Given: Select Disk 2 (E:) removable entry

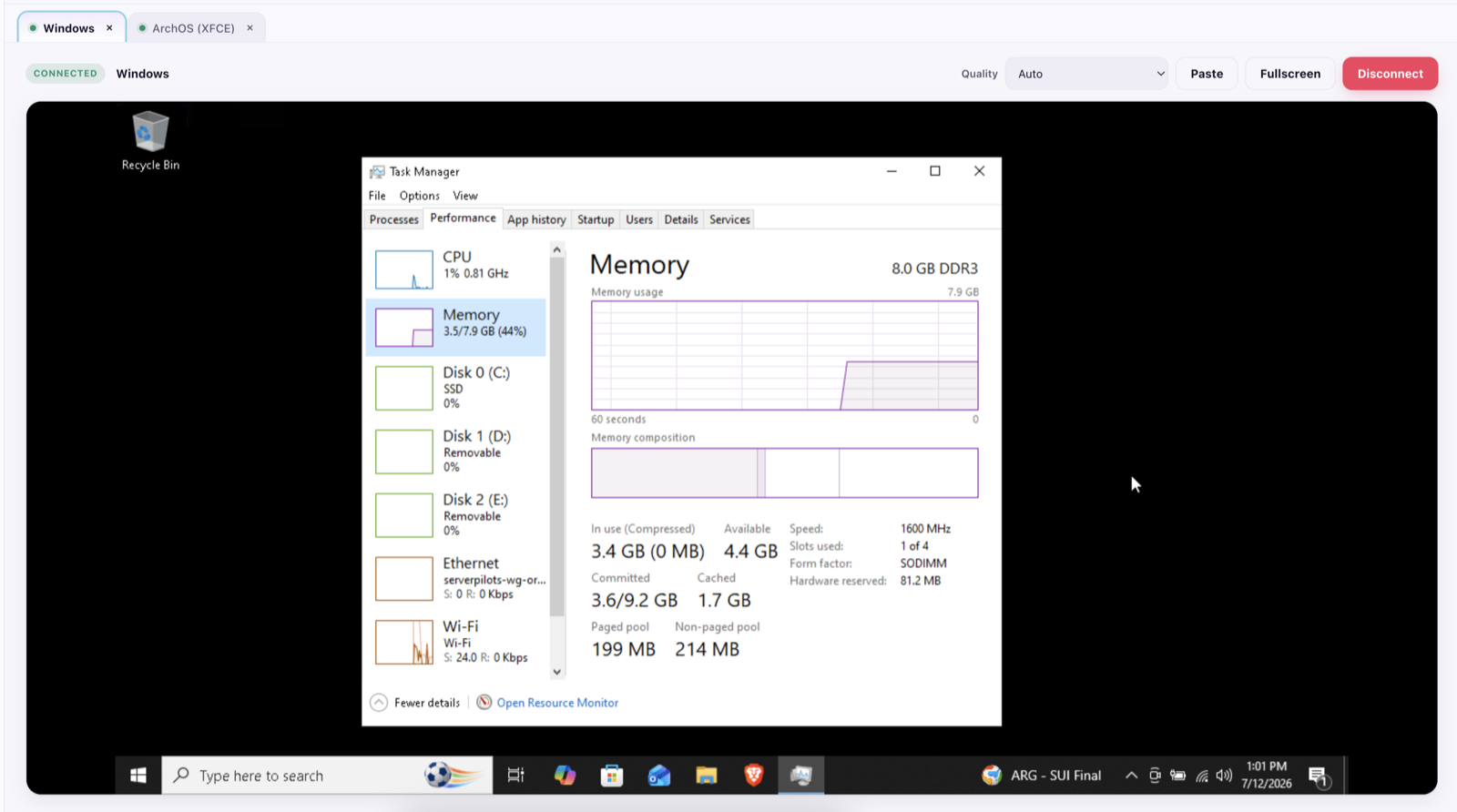Looking at the screenshot, I should point(456,514).
